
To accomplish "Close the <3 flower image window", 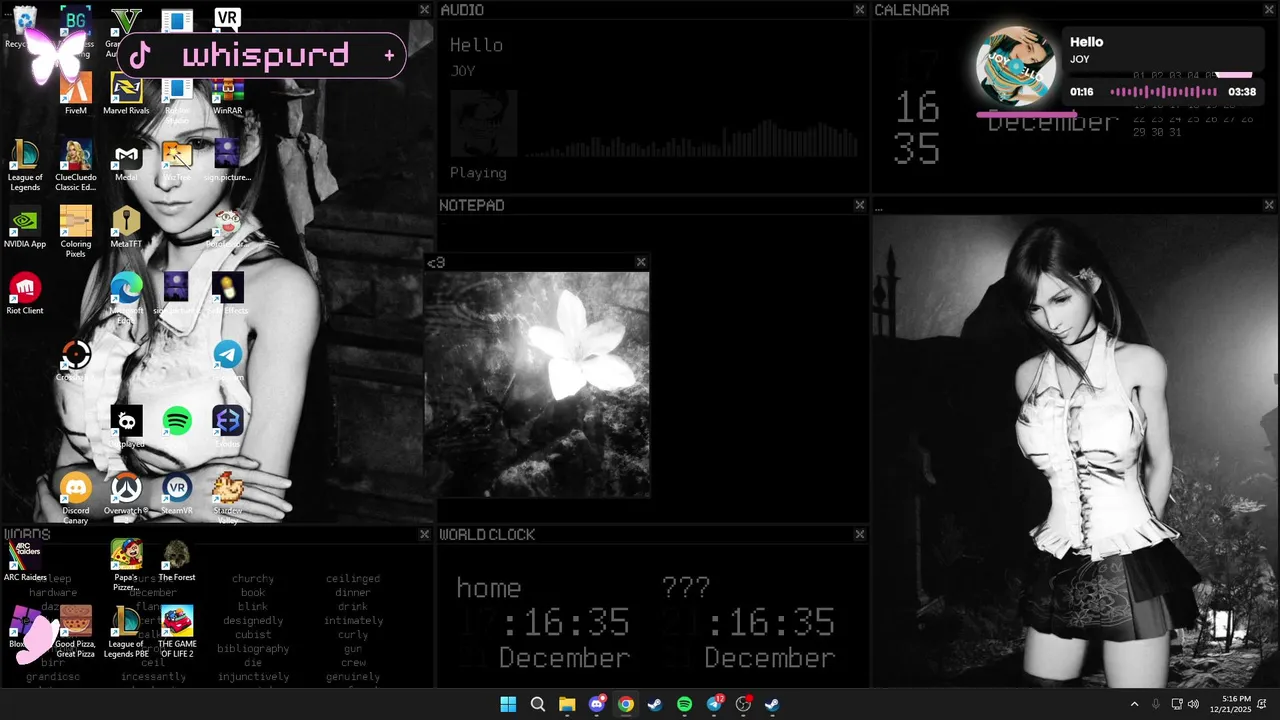I will click(x=641, y=262).
